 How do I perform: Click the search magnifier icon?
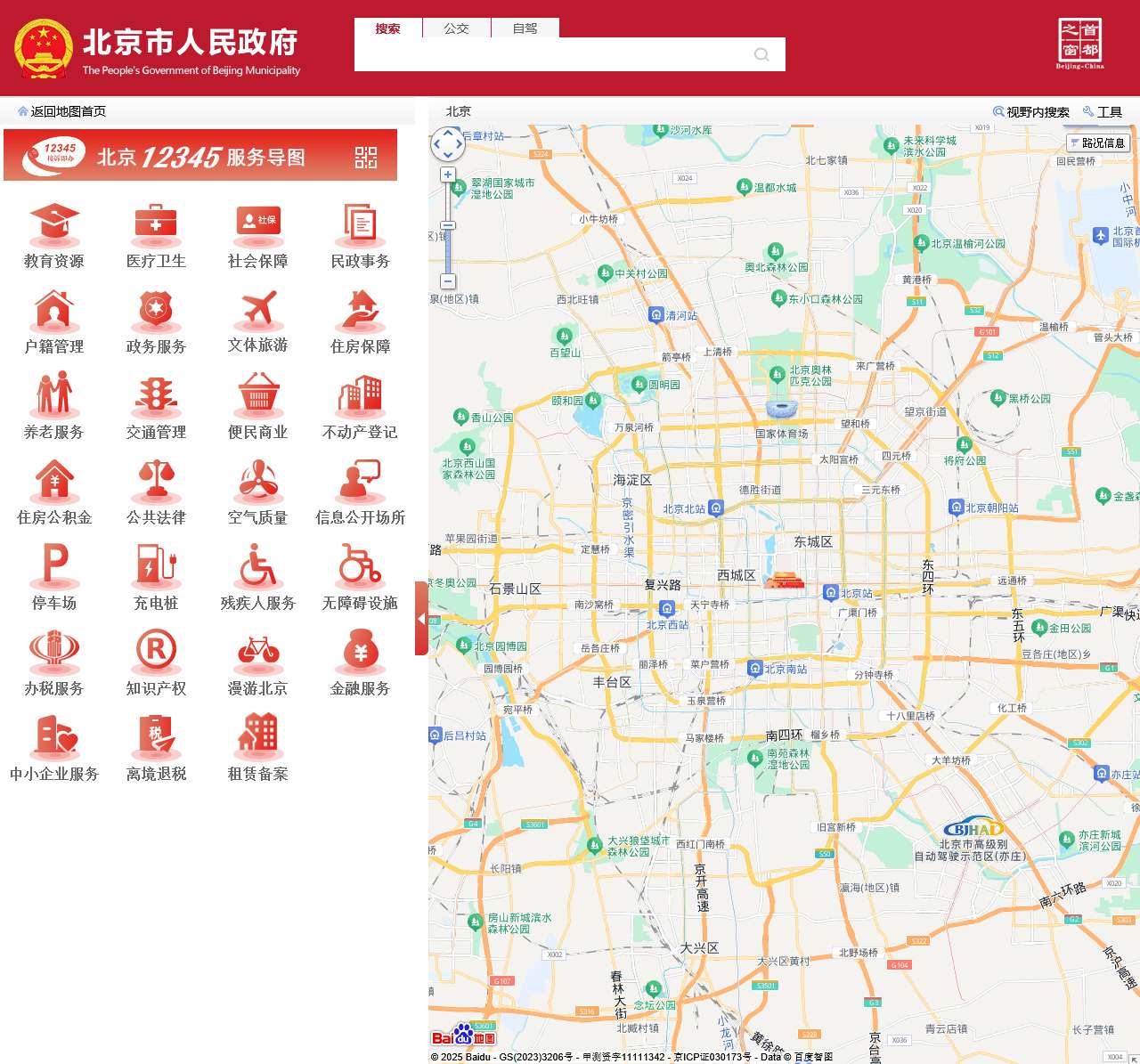coord(761,54)
